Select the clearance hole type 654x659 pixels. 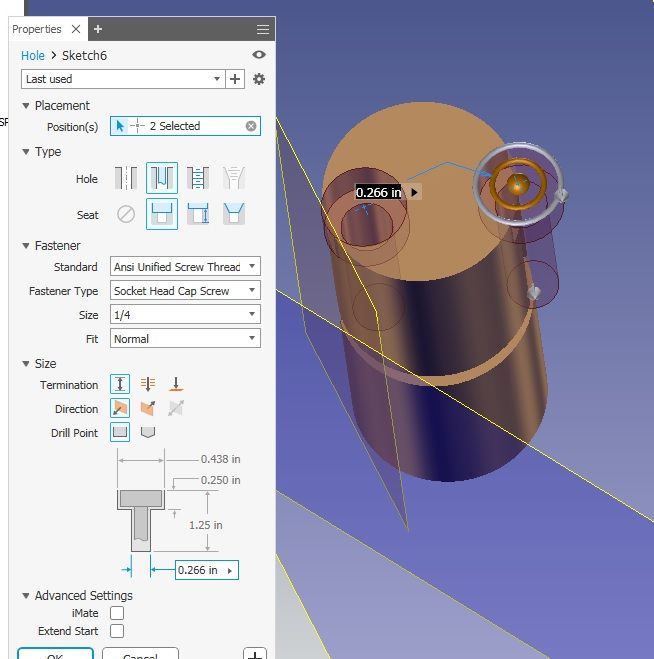coord(162,178)
